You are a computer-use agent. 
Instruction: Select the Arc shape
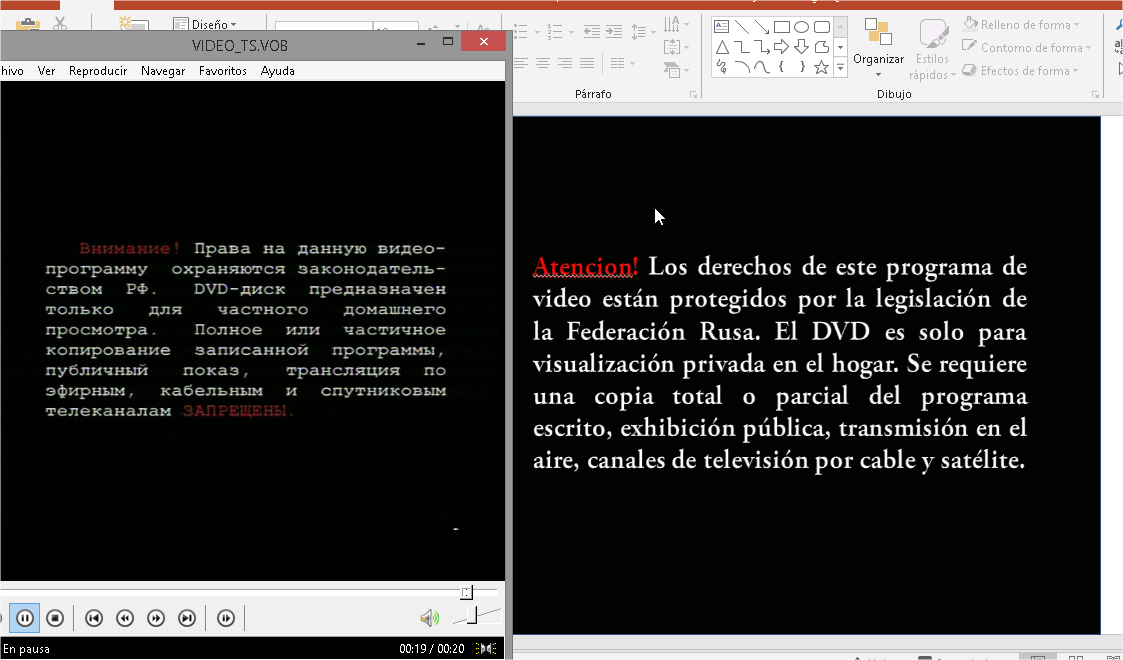[742, 67]
